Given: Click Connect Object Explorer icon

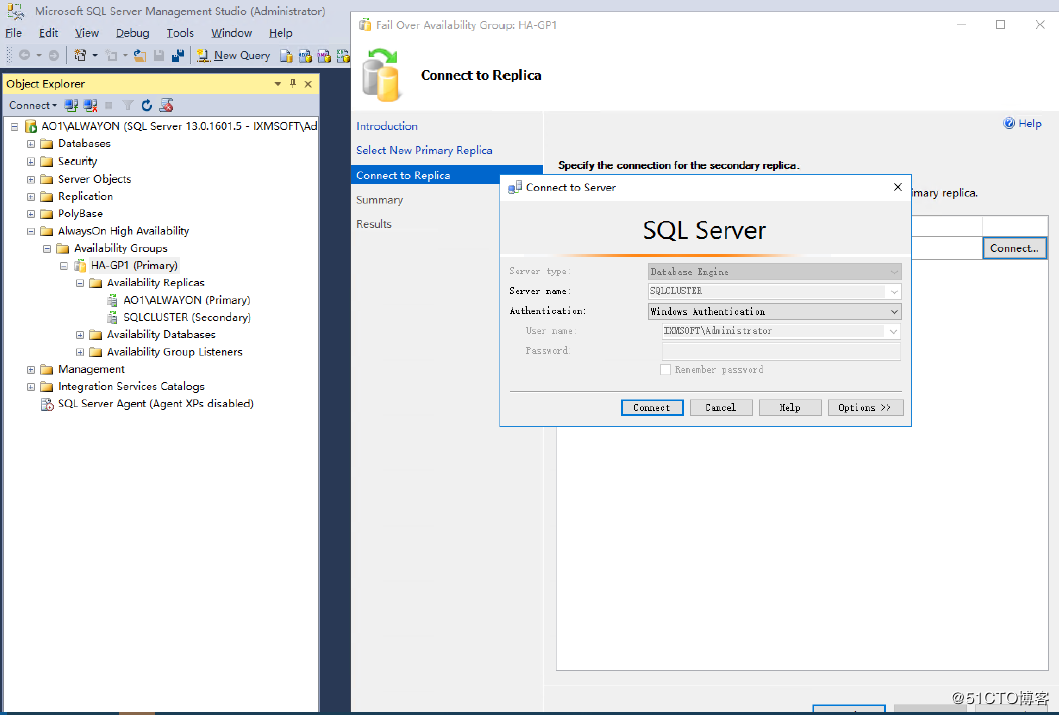Looking at the screenshot, I should 71,105.
